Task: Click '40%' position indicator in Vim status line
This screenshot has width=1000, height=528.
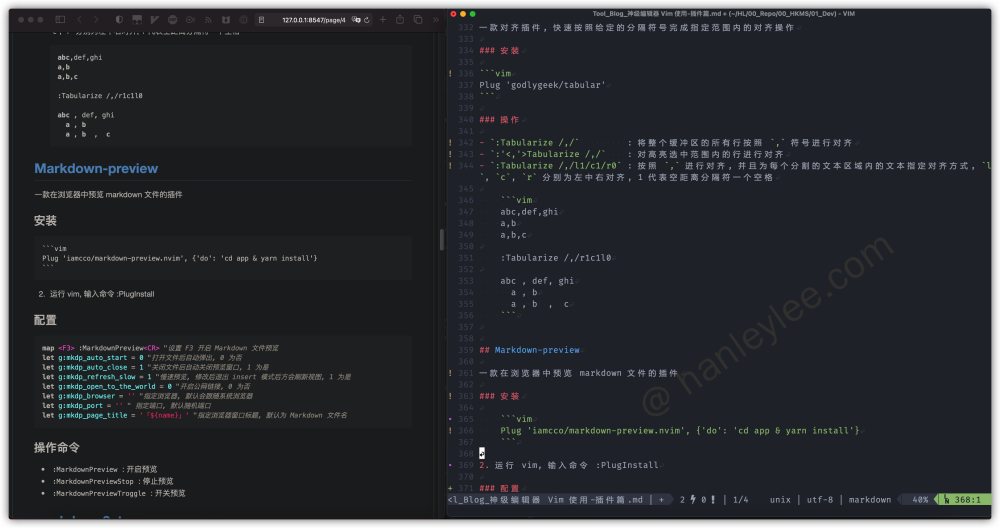Action: tap(920, 499)
